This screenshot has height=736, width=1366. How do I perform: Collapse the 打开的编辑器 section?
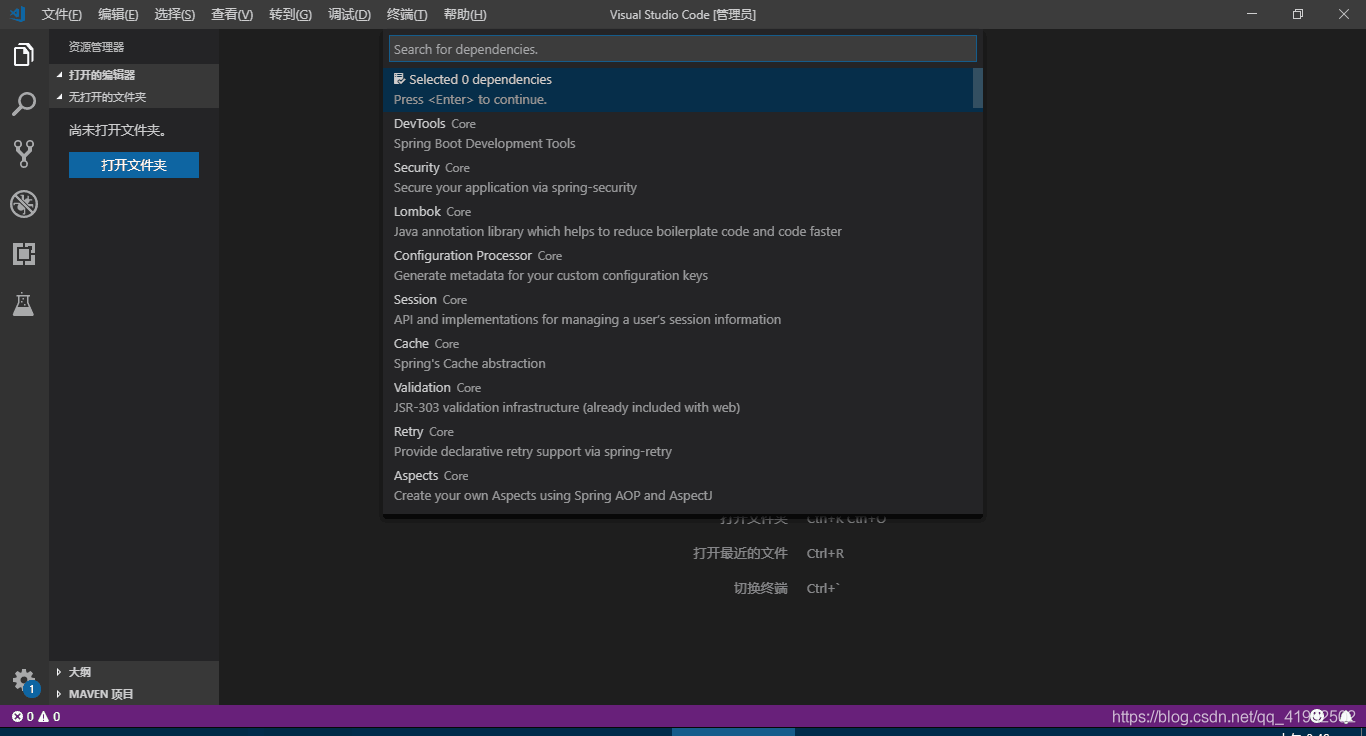coord(134,75)
